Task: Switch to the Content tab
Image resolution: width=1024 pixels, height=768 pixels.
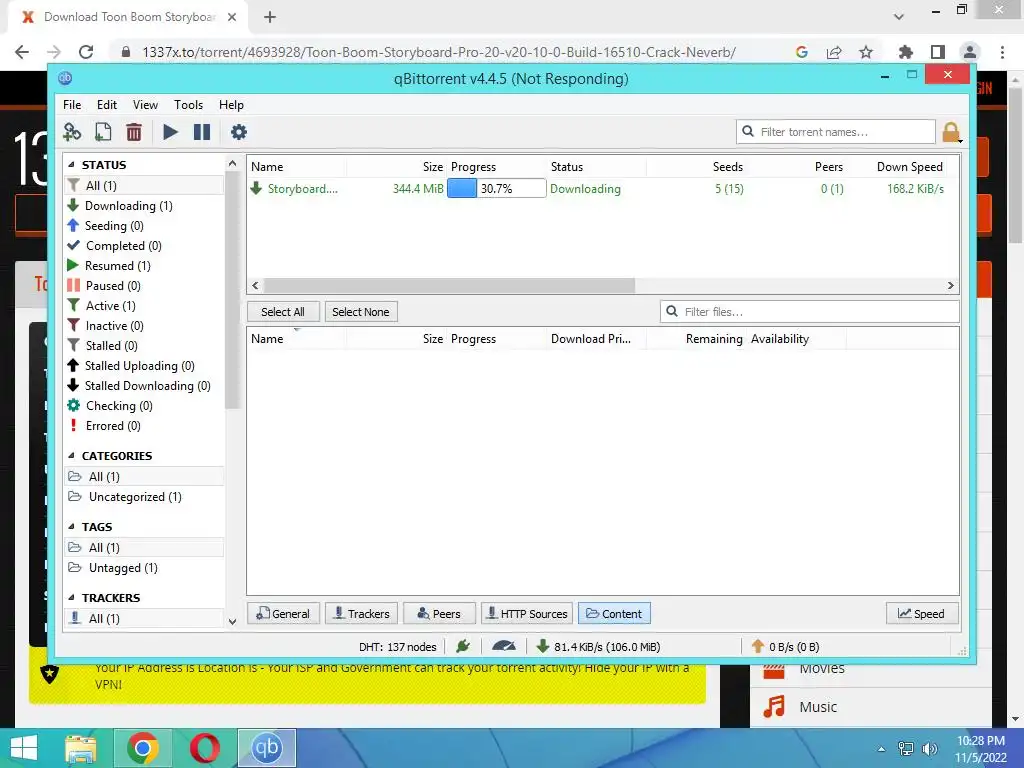Action: [x=615, y=614]
